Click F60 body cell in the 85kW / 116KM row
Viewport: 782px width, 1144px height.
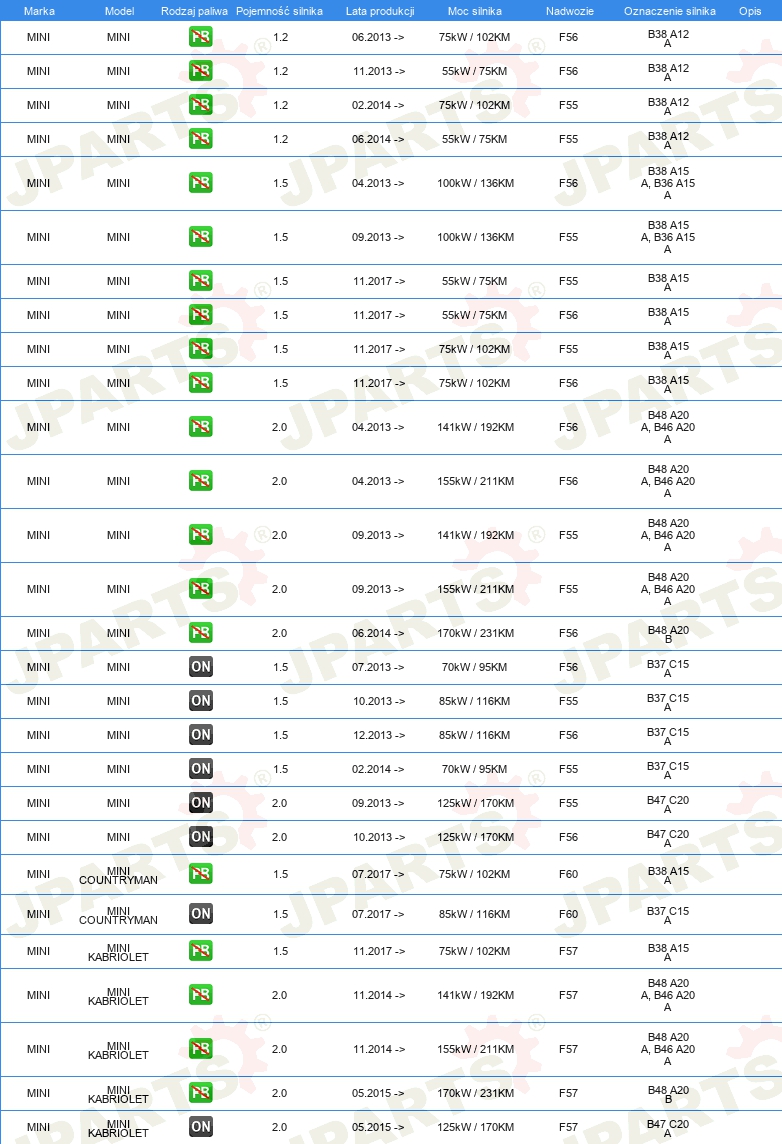pos(568,914)
